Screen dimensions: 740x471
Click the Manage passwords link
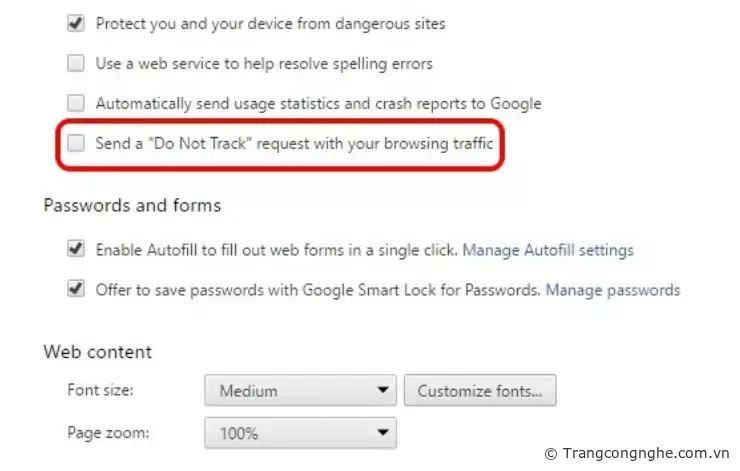(x=612, y=290)
